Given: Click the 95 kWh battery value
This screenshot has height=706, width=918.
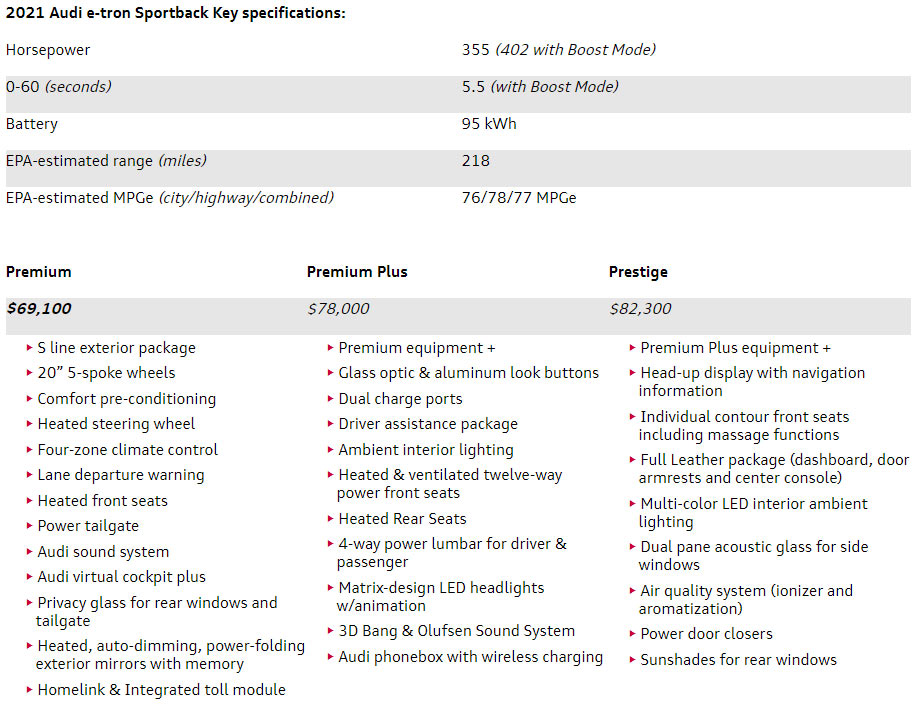Looking at the screenshot, I should coord(489,124).
